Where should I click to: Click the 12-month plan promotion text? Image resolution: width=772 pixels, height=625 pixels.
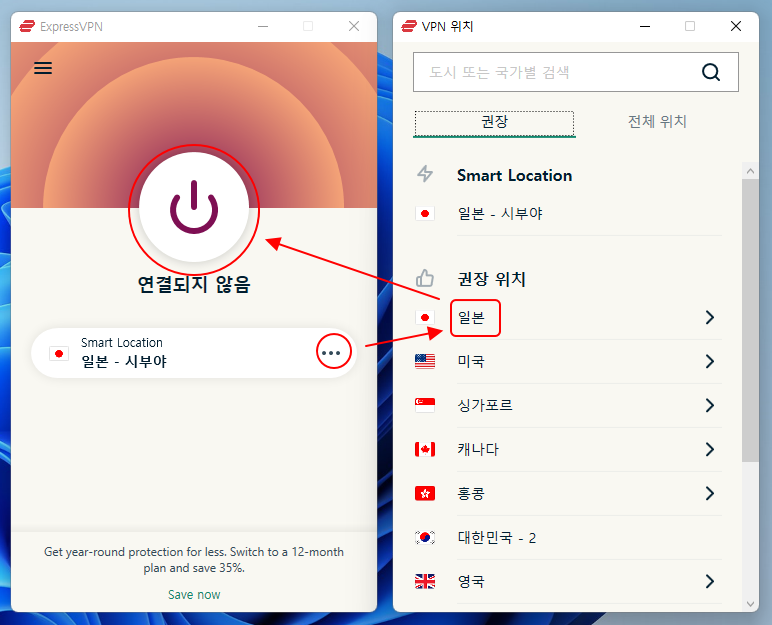pyautogui.click(x=194, y=559)
